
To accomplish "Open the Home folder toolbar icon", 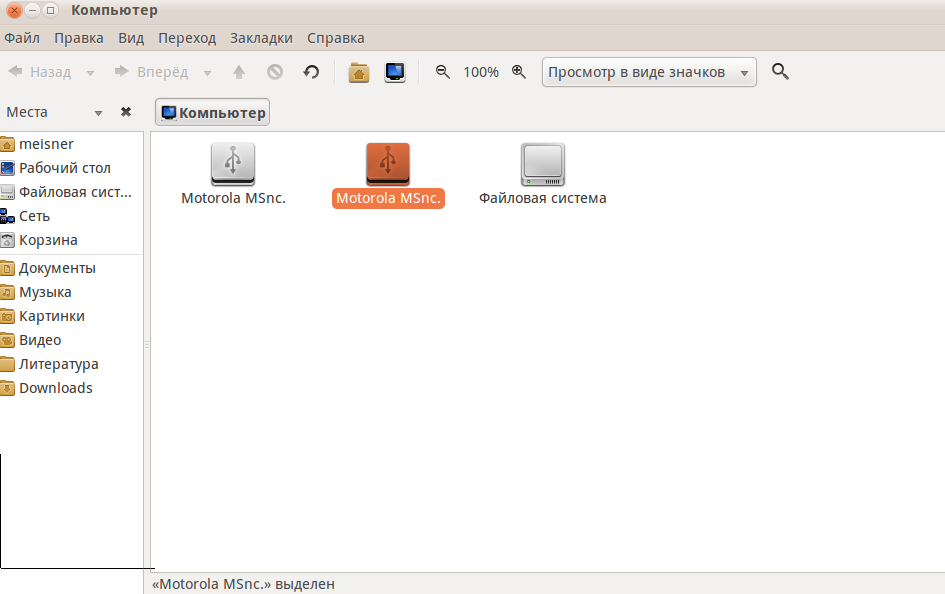I will point(359,72).
